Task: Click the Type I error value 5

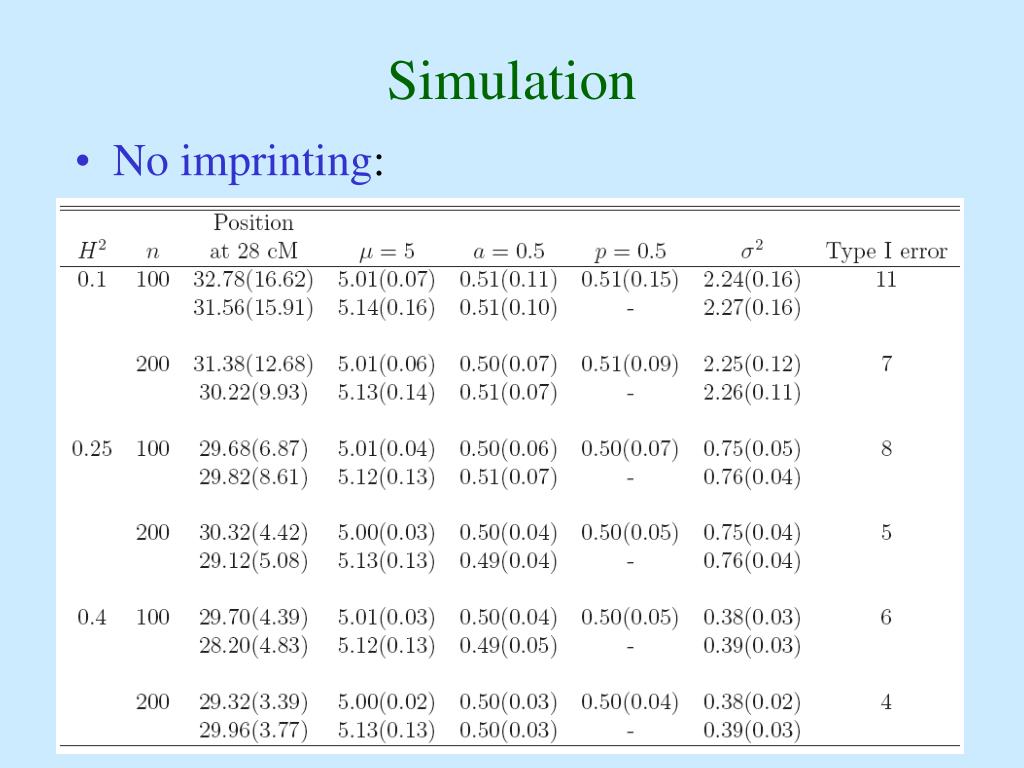Action: point(886,532)
